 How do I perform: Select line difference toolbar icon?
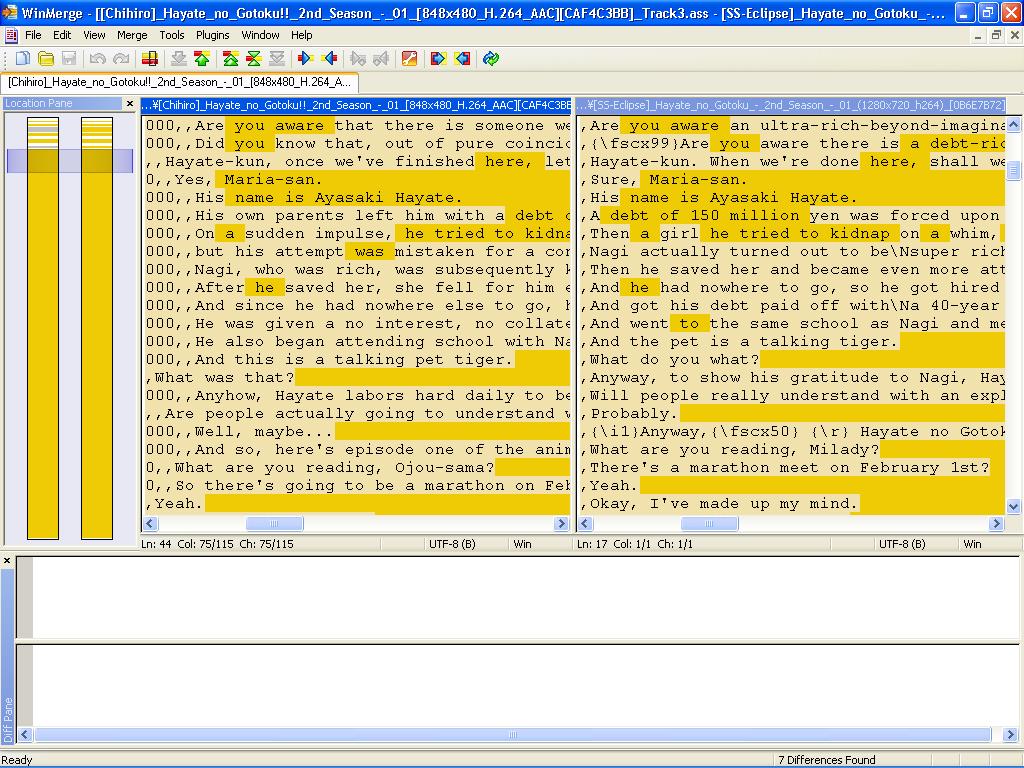pos(150,59)
